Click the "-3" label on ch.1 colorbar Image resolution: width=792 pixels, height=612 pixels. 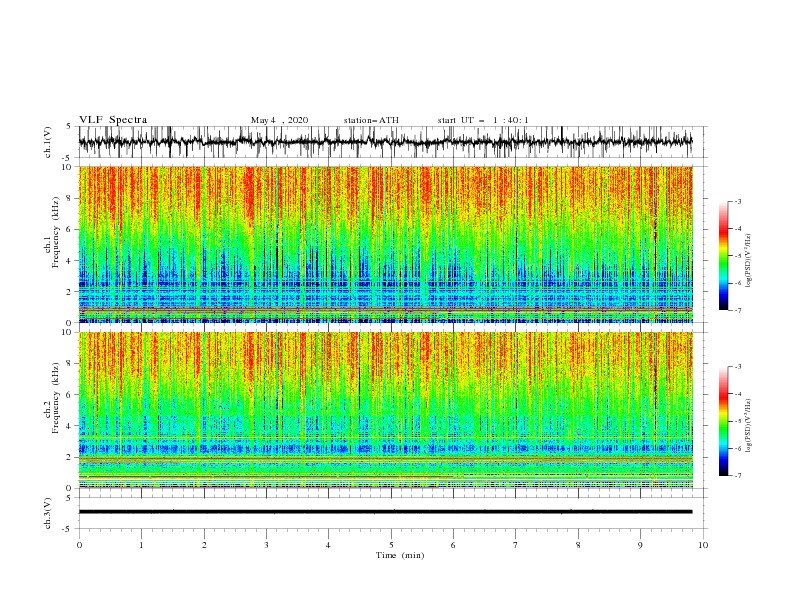pos(737,201)
